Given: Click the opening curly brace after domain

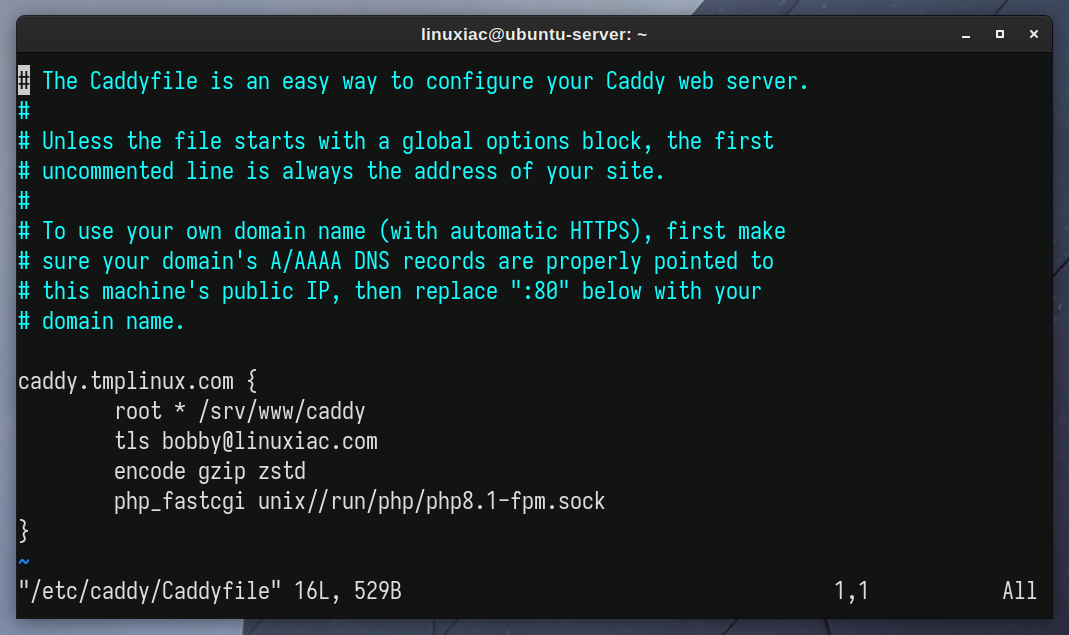Looking at the screenshot, I should pos(252,381).
